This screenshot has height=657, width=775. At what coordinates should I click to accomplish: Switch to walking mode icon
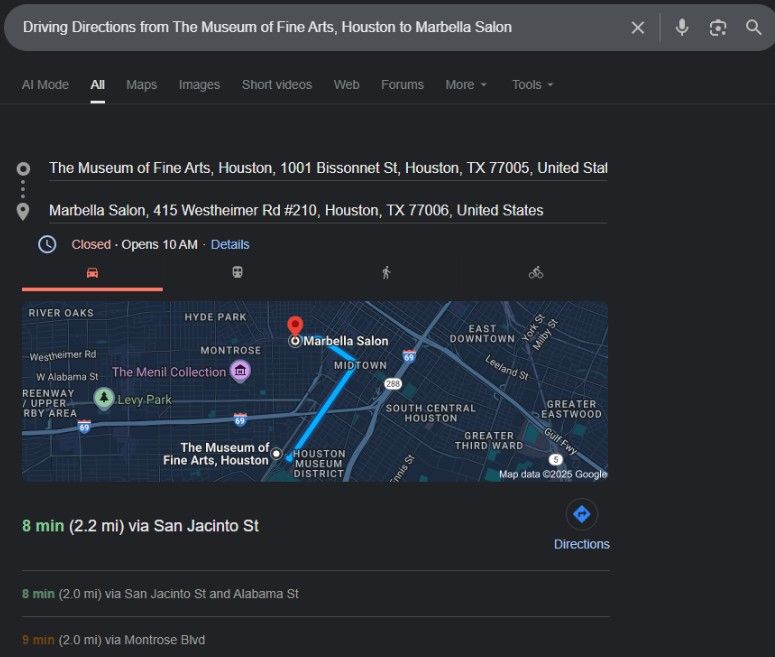387,272
